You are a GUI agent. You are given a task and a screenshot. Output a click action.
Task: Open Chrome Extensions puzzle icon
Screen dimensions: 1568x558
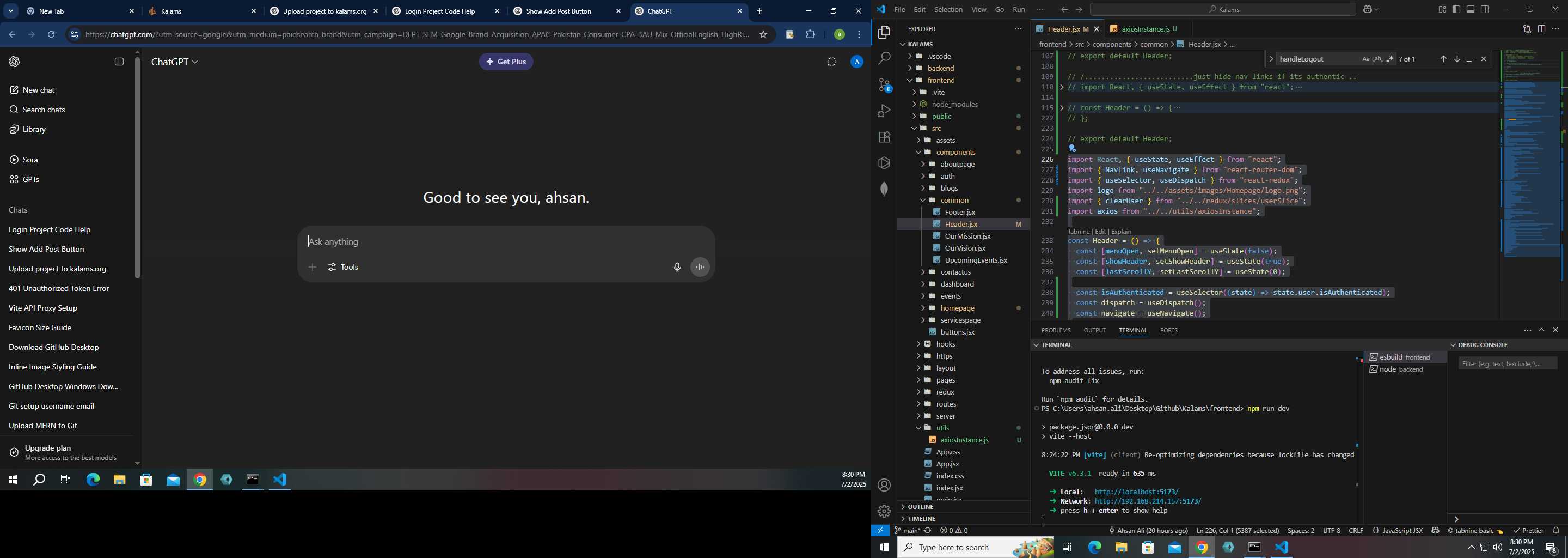click(x=810, y=35)
